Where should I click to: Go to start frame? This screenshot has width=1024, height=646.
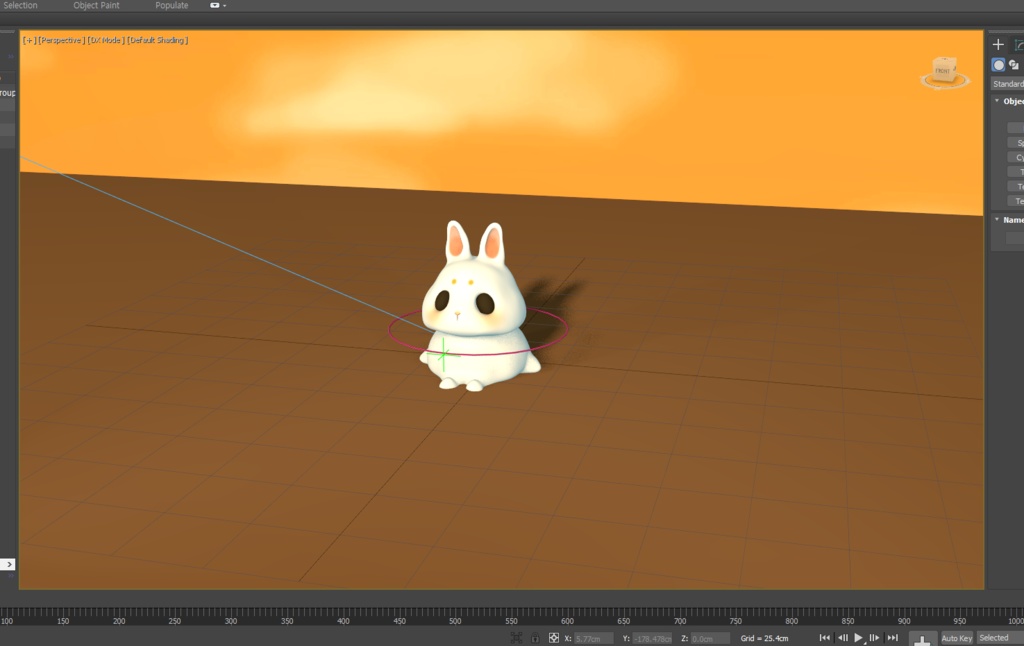click(825, 638)
